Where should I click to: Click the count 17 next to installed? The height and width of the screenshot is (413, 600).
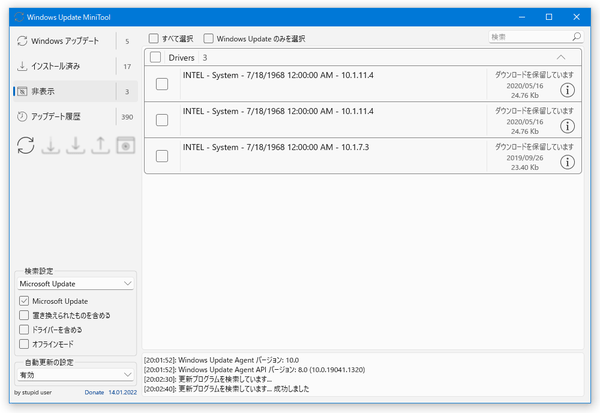click(127, 67)
